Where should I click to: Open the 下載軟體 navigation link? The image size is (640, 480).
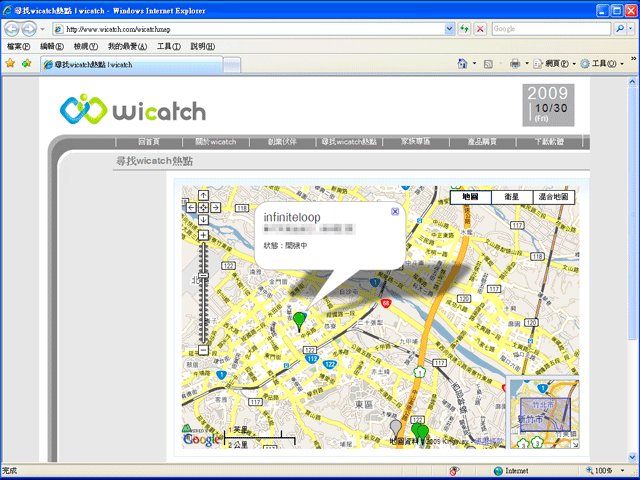pyautogui.click(x=549, y=142)
